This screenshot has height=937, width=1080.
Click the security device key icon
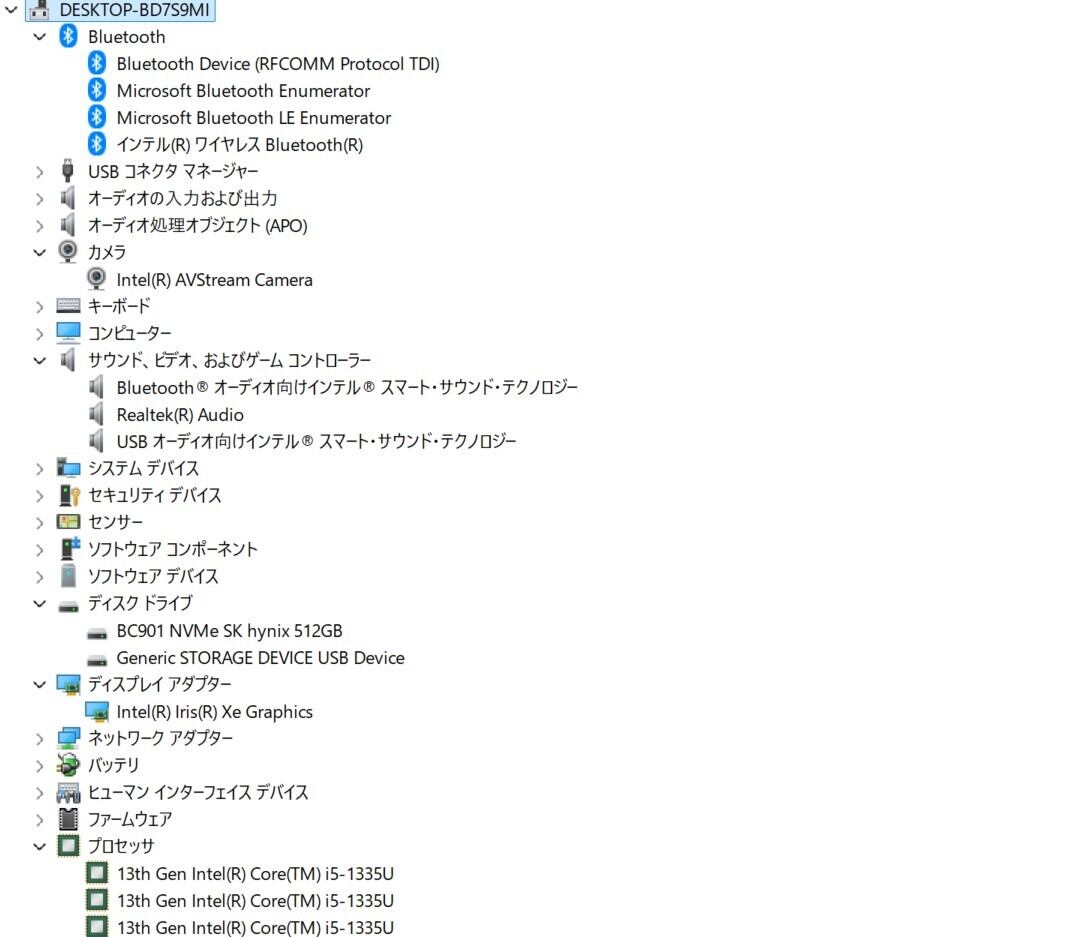70,495
